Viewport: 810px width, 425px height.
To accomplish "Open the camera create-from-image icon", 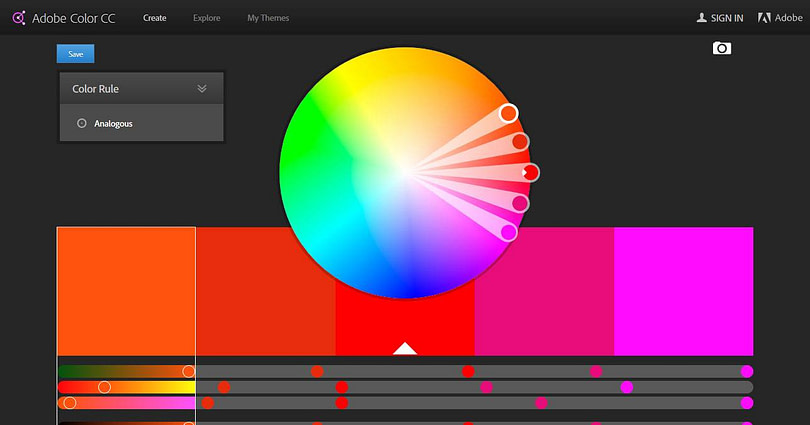I will coord(722,48).
